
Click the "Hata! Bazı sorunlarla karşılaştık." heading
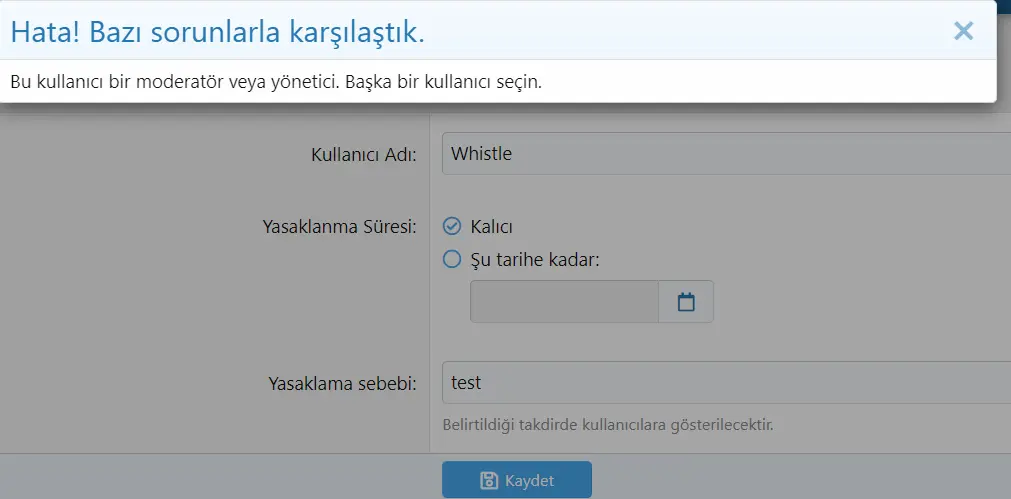click(217, 32)
